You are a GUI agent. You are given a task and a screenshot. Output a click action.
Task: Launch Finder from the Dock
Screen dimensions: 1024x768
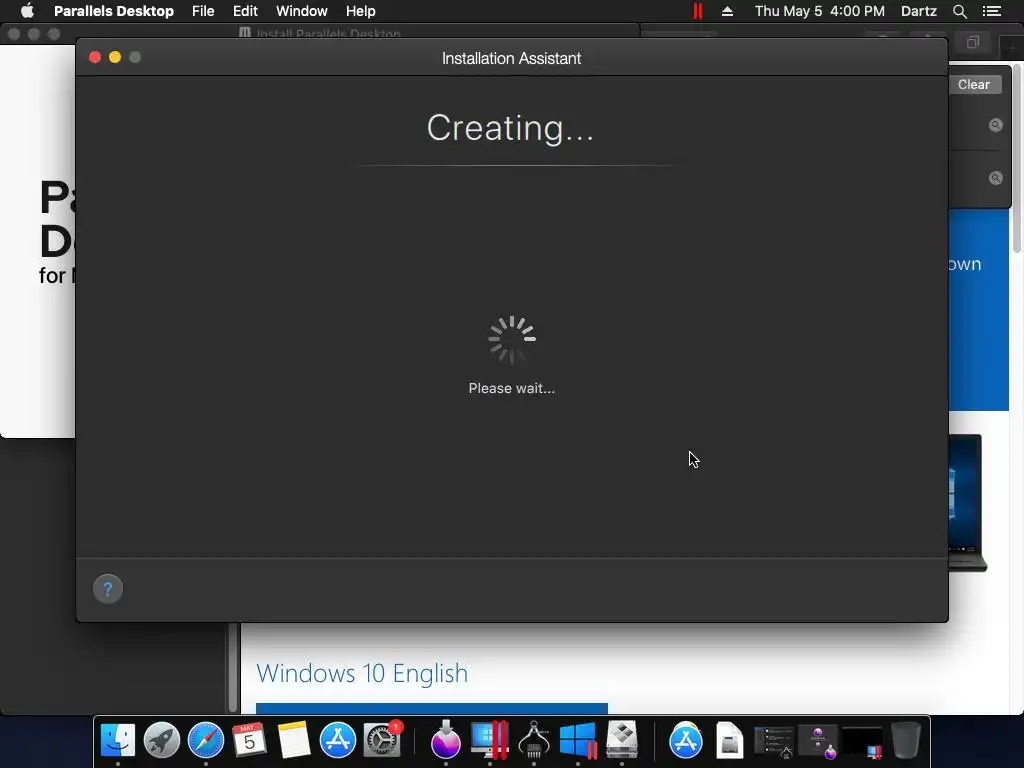click(x=118, y=740)
